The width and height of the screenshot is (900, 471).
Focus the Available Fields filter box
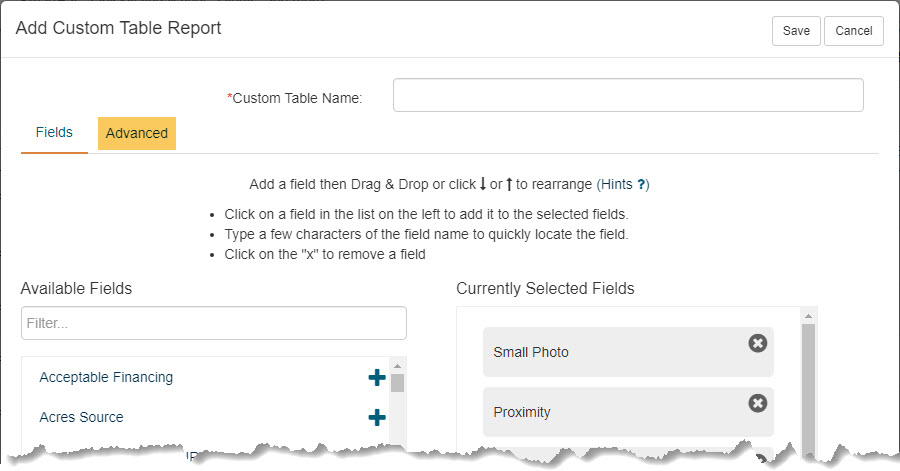click(x=214, y=323)
